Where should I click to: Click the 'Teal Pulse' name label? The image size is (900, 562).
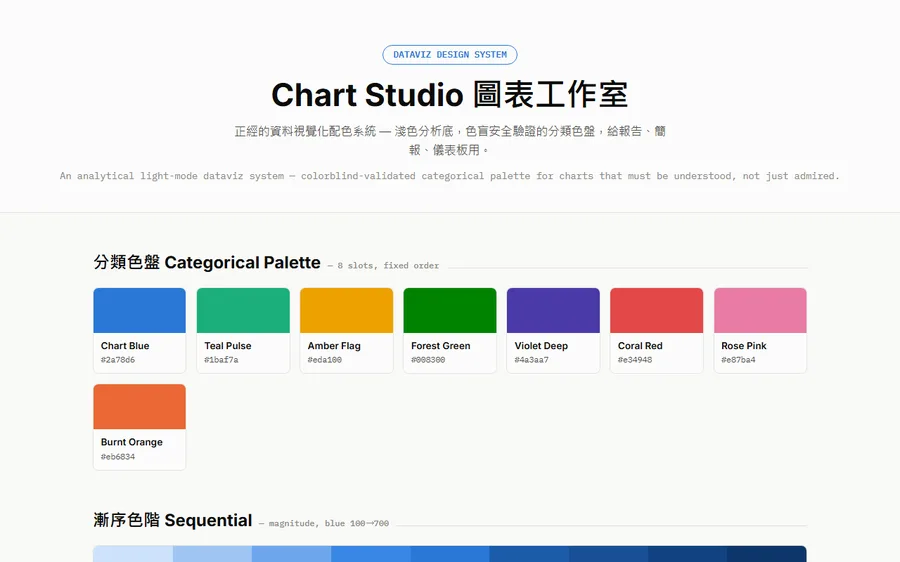click(228, 346)
